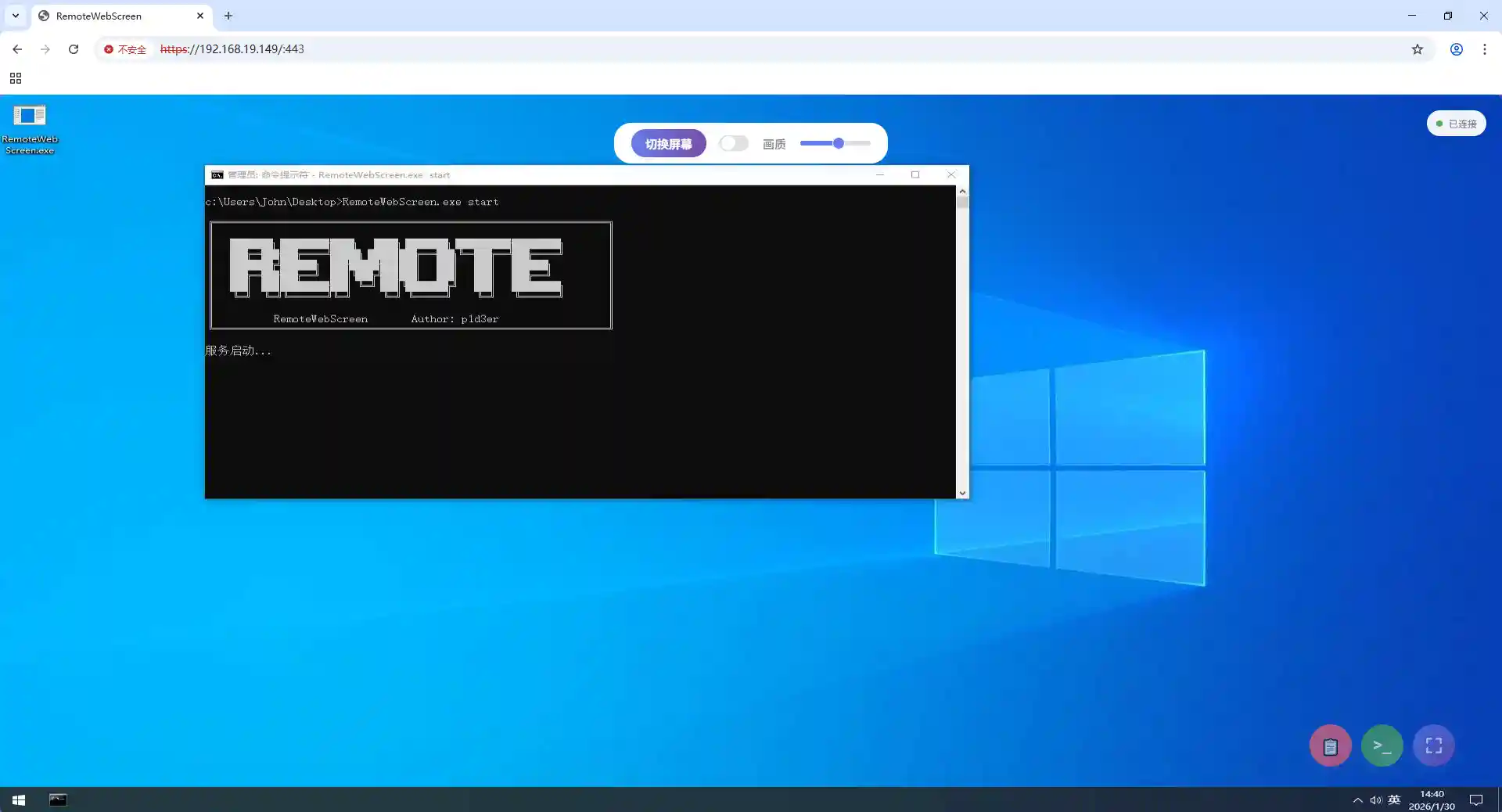Close the remote command prompt window
The width and height of the screenshot is (1502, 812).
click(951, 174)
